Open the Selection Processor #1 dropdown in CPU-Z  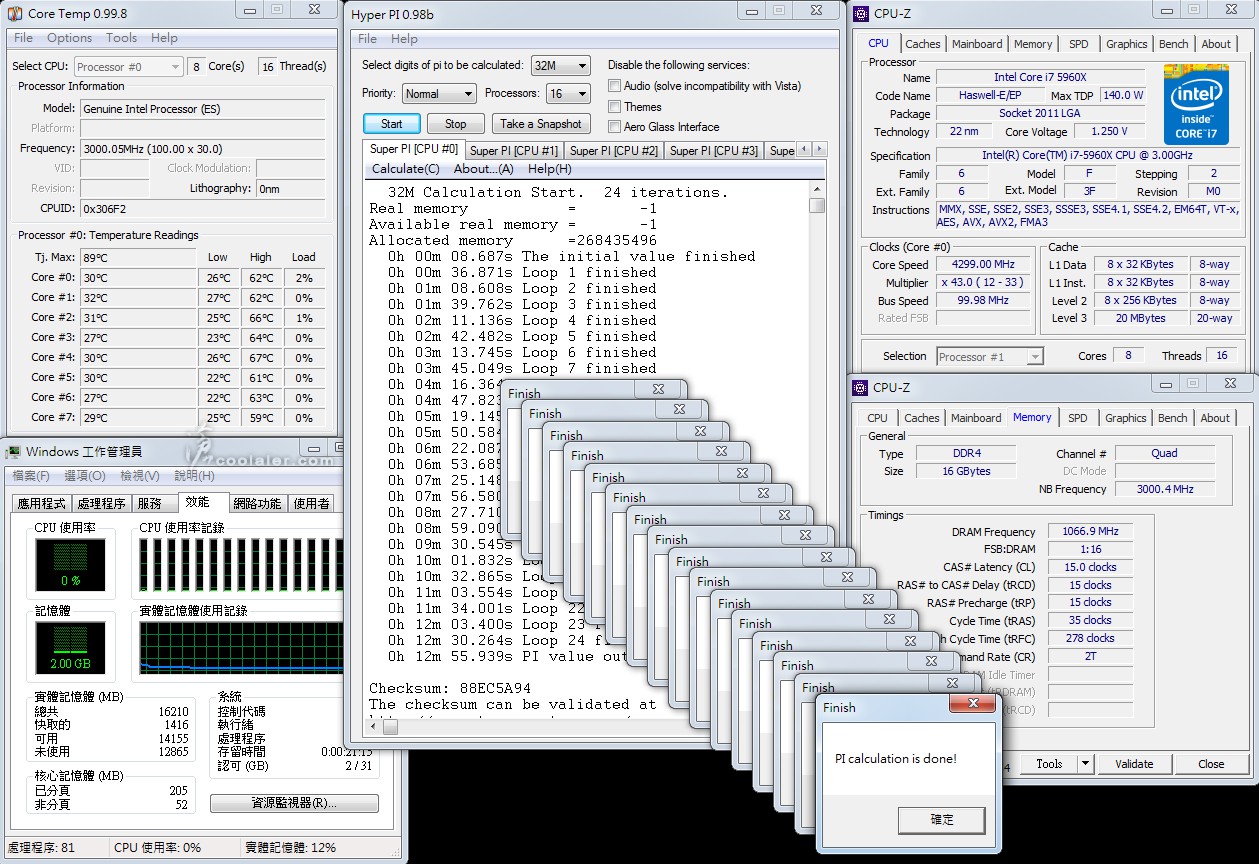pyautogui.click(x=990, y=356)
